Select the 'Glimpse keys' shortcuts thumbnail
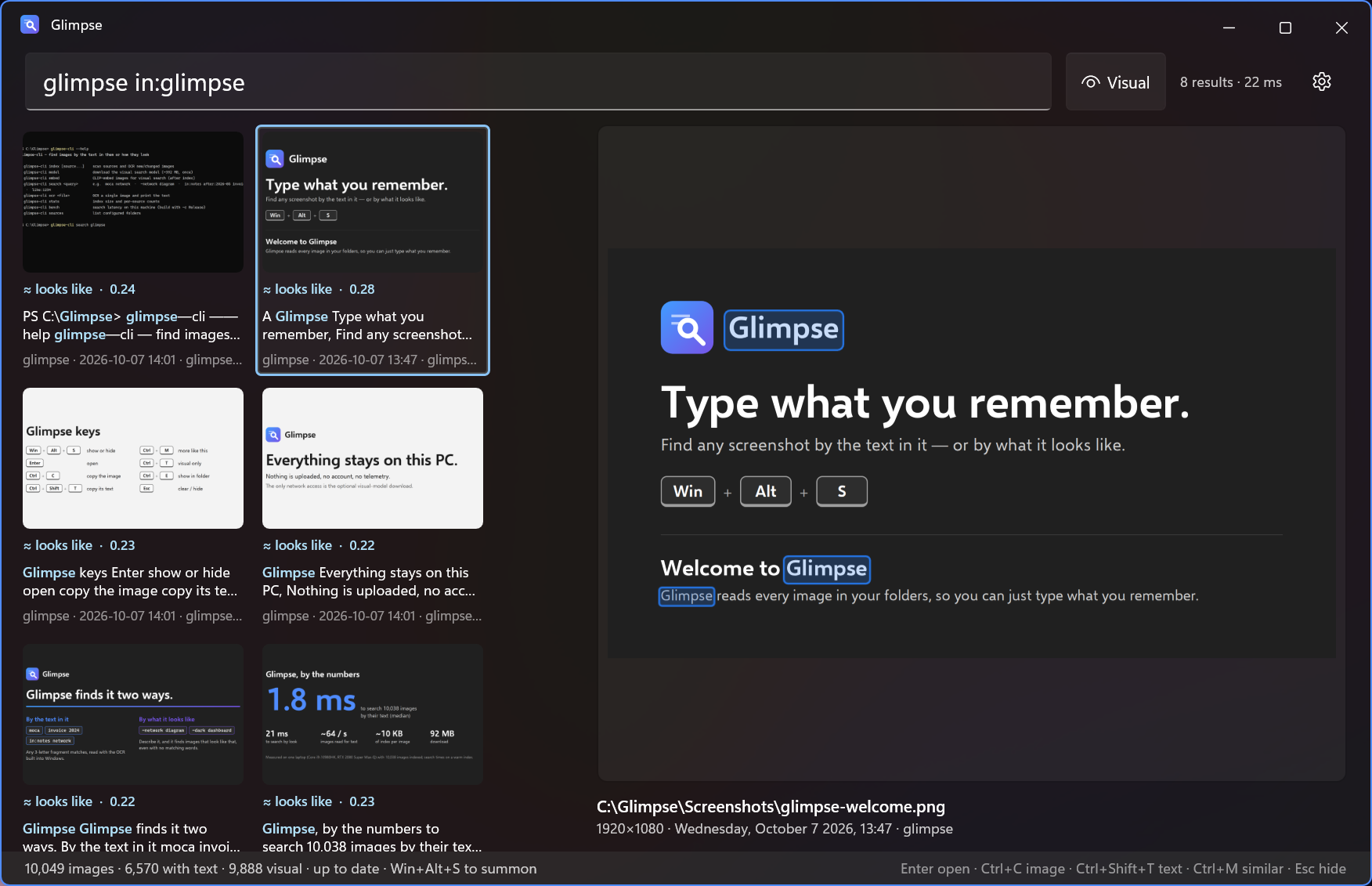The image size is (1372, 886). tap(133, 458)
